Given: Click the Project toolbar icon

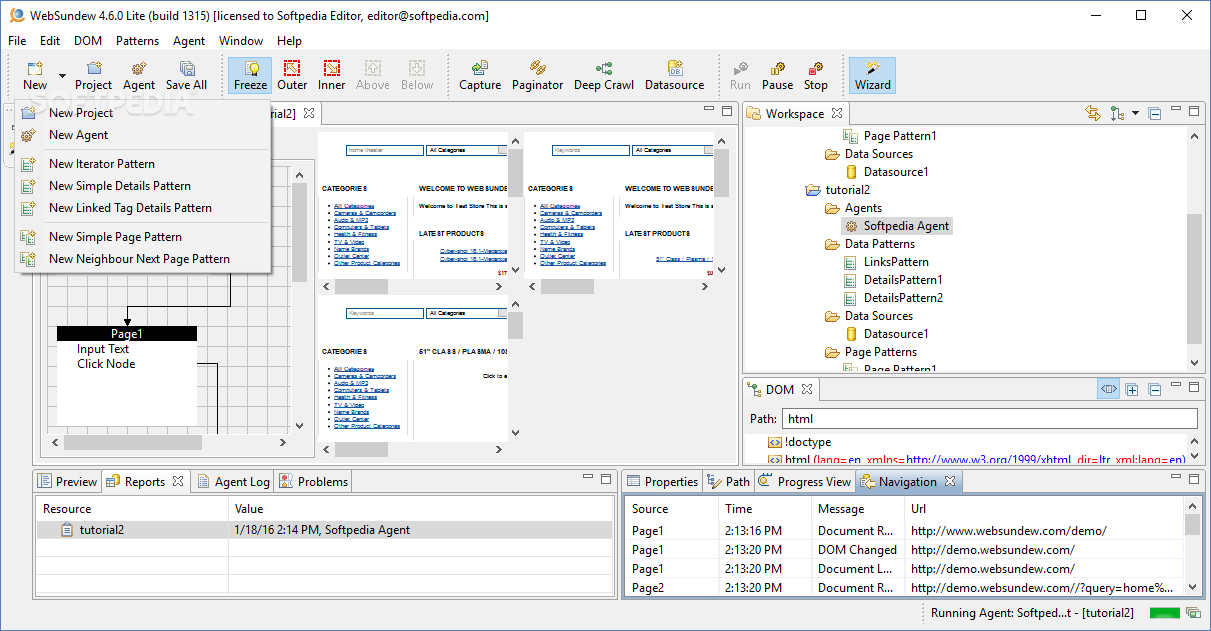Looking at the screenshot, I should point(94,75).
